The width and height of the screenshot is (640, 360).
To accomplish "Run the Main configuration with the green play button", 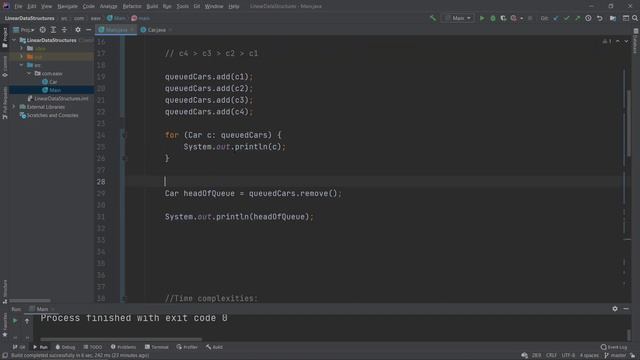I will point(482,18).
